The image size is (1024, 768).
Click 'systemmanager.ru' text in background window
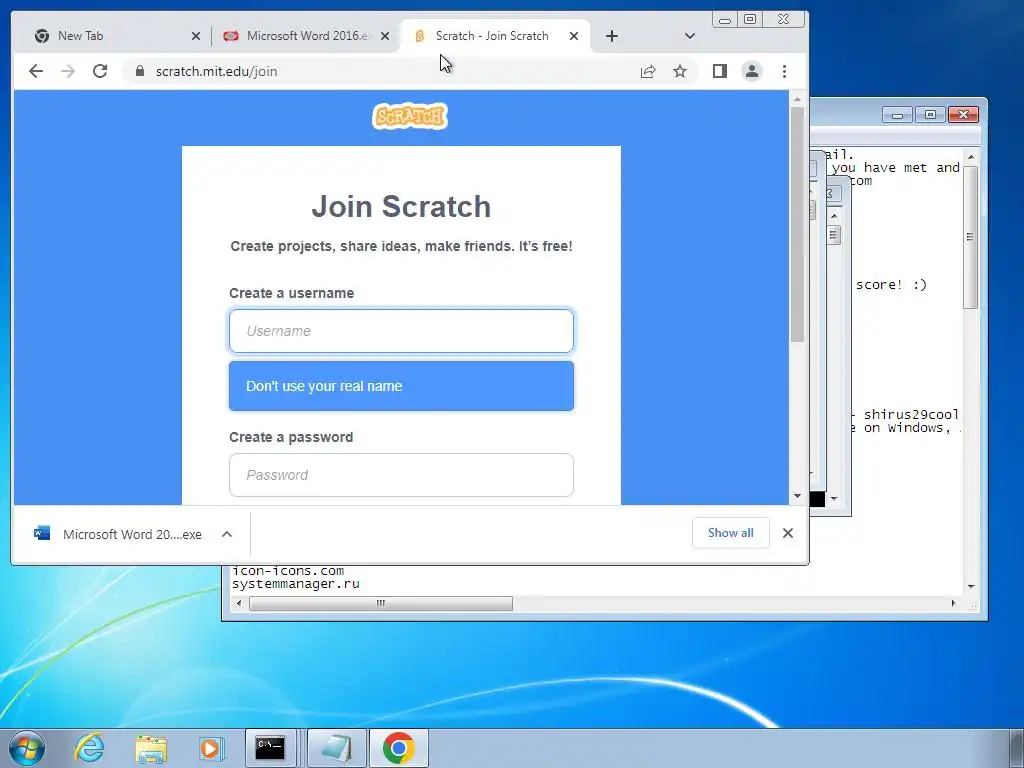296,584
